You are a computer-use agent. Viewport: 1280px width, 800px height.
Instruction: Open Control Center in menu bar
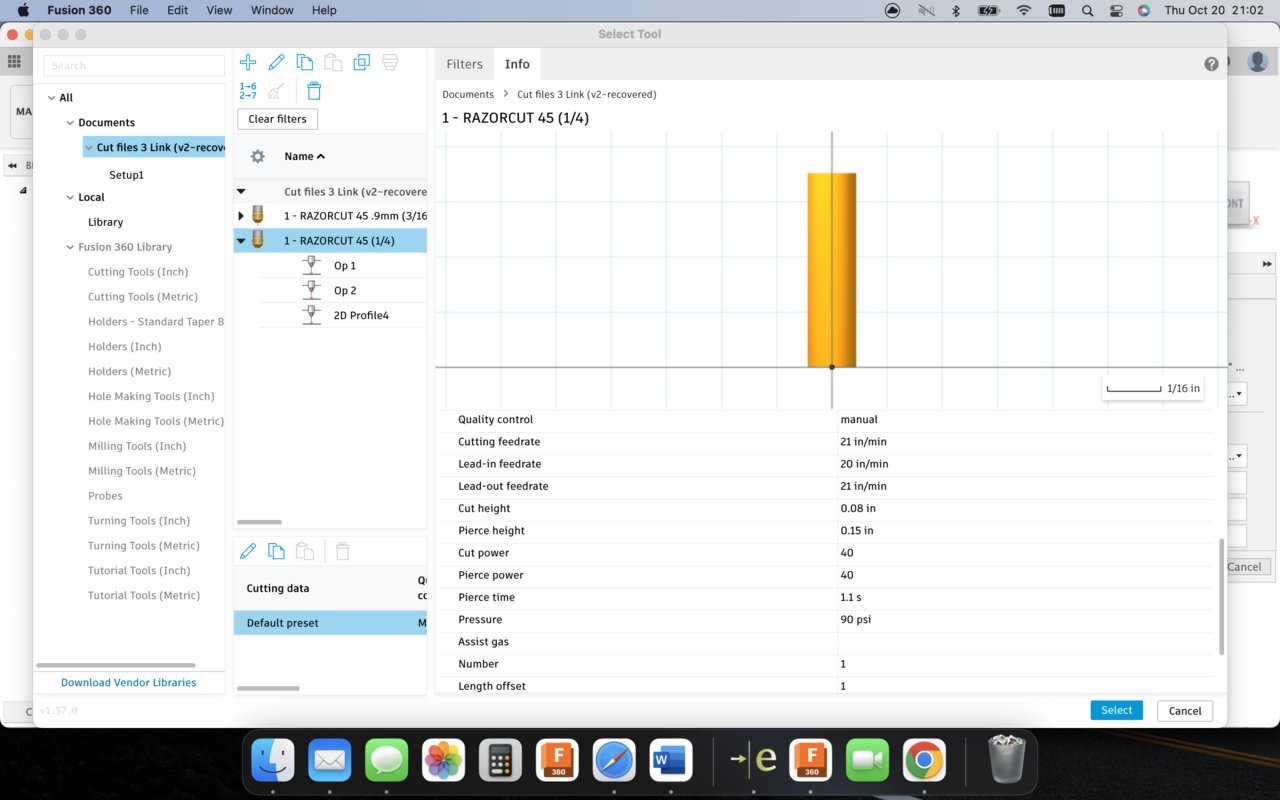1116,11
